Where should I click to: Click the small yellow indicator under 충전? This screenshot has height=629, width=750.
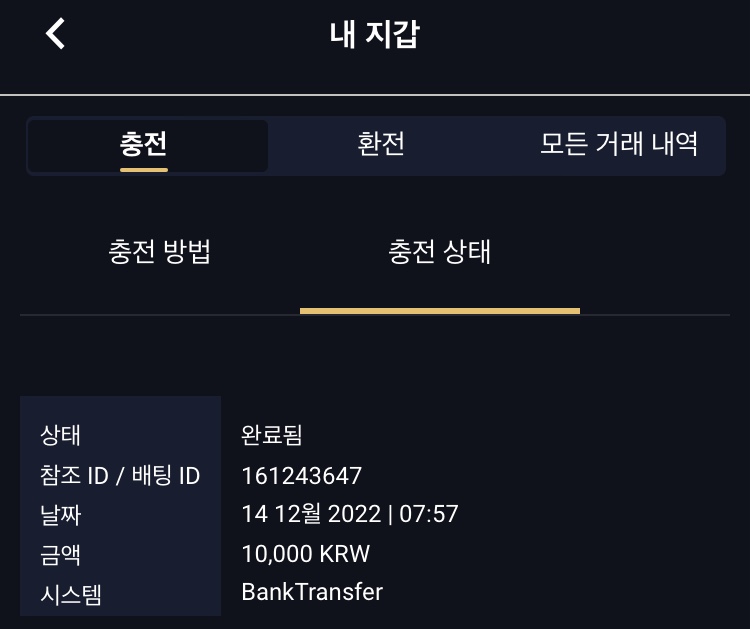pos(143,169)
